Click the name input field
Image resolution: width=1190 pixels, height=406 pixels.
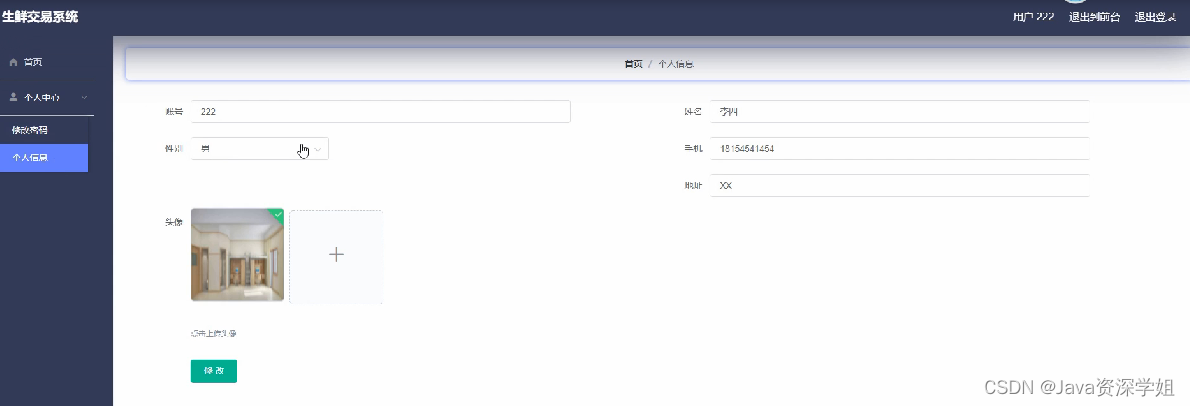tap(899, 112)
